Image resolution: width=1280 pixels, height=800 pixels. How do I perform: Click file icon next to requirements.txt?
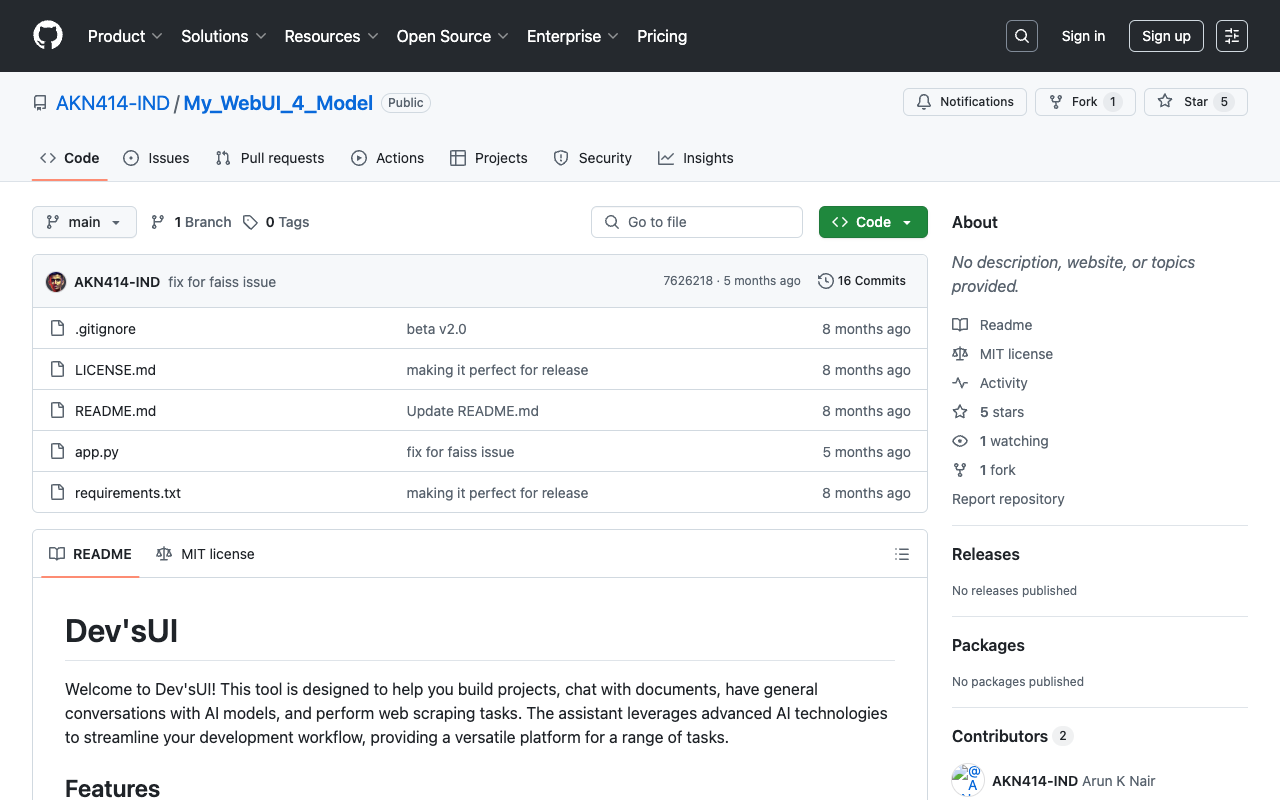coord(58,493)
